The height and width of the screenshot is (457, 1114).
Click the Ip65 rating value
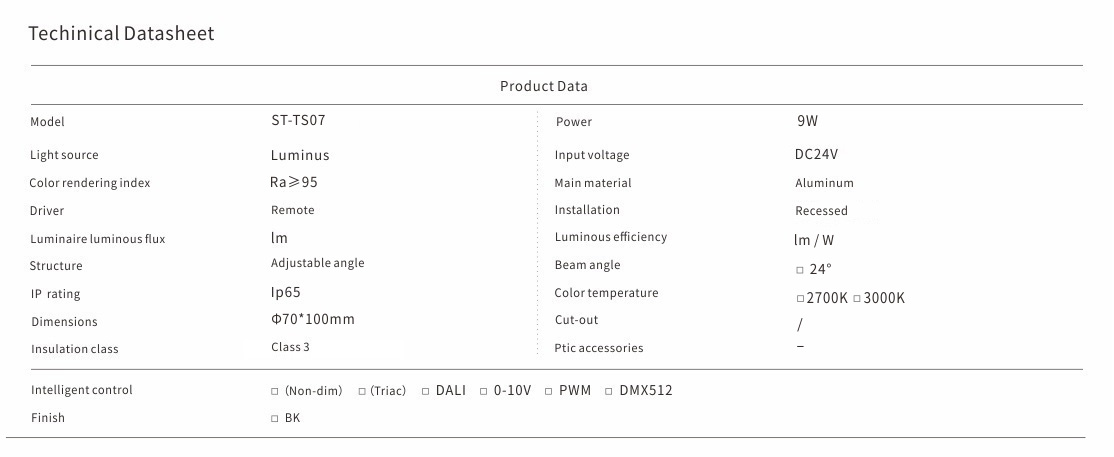pos(286,292)
